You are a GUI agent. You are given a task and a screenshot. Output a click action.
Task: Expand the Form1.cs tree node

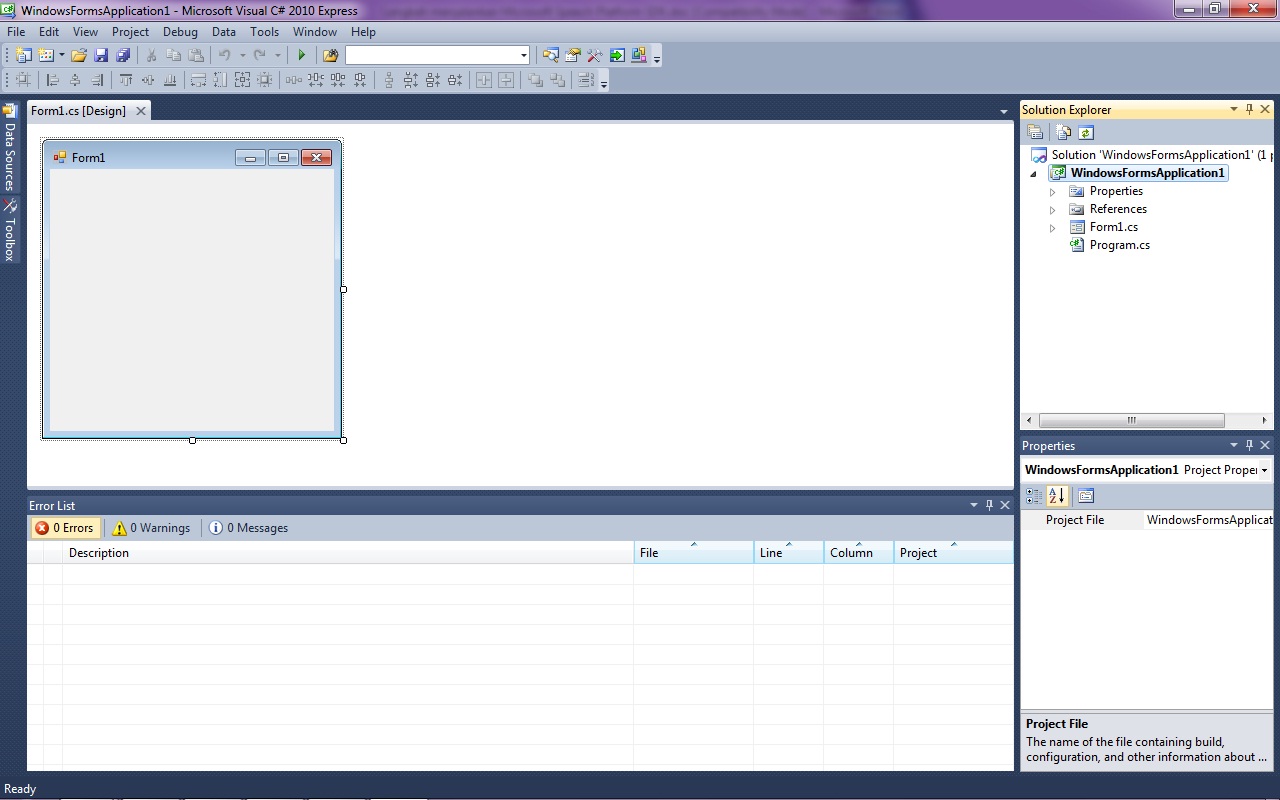tap(1052, 228)
